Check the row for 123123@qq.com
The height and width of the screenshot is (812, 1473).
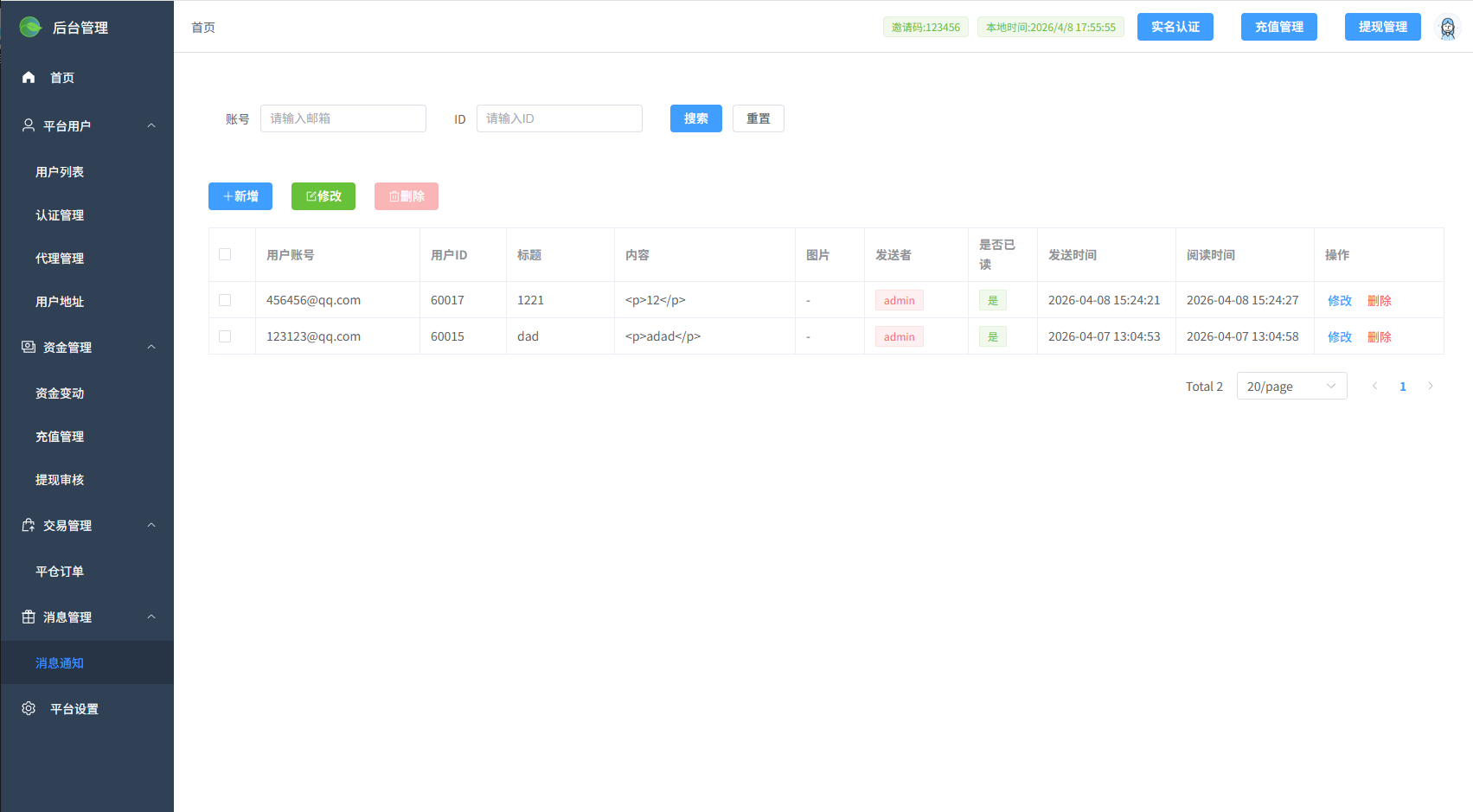click(x=225, y=336)
